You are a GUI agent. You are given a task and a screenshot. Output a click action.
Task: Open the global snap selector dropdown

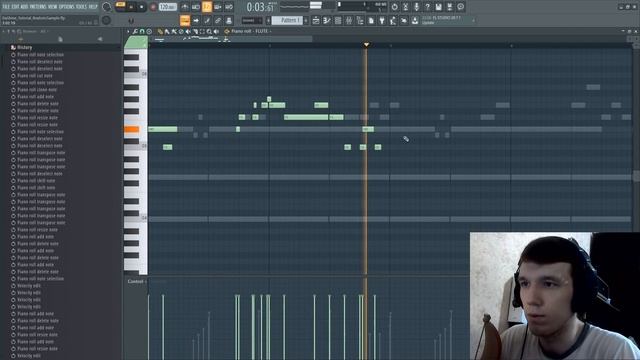(251, 20)
